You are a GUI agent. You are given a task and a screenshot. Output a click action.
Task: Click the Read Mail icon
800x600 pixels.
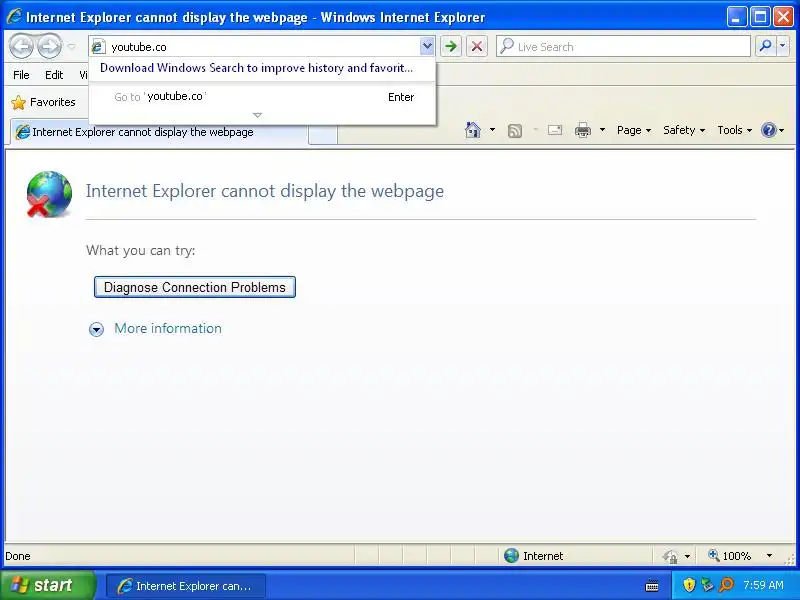point(555,130)
